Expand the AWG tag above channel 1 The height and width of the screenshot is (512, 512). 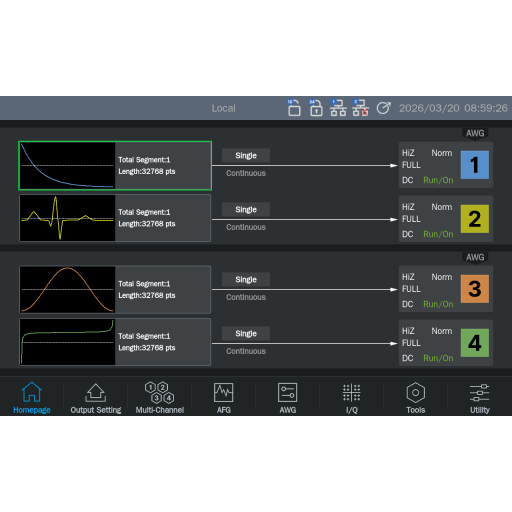pos(475,134)
